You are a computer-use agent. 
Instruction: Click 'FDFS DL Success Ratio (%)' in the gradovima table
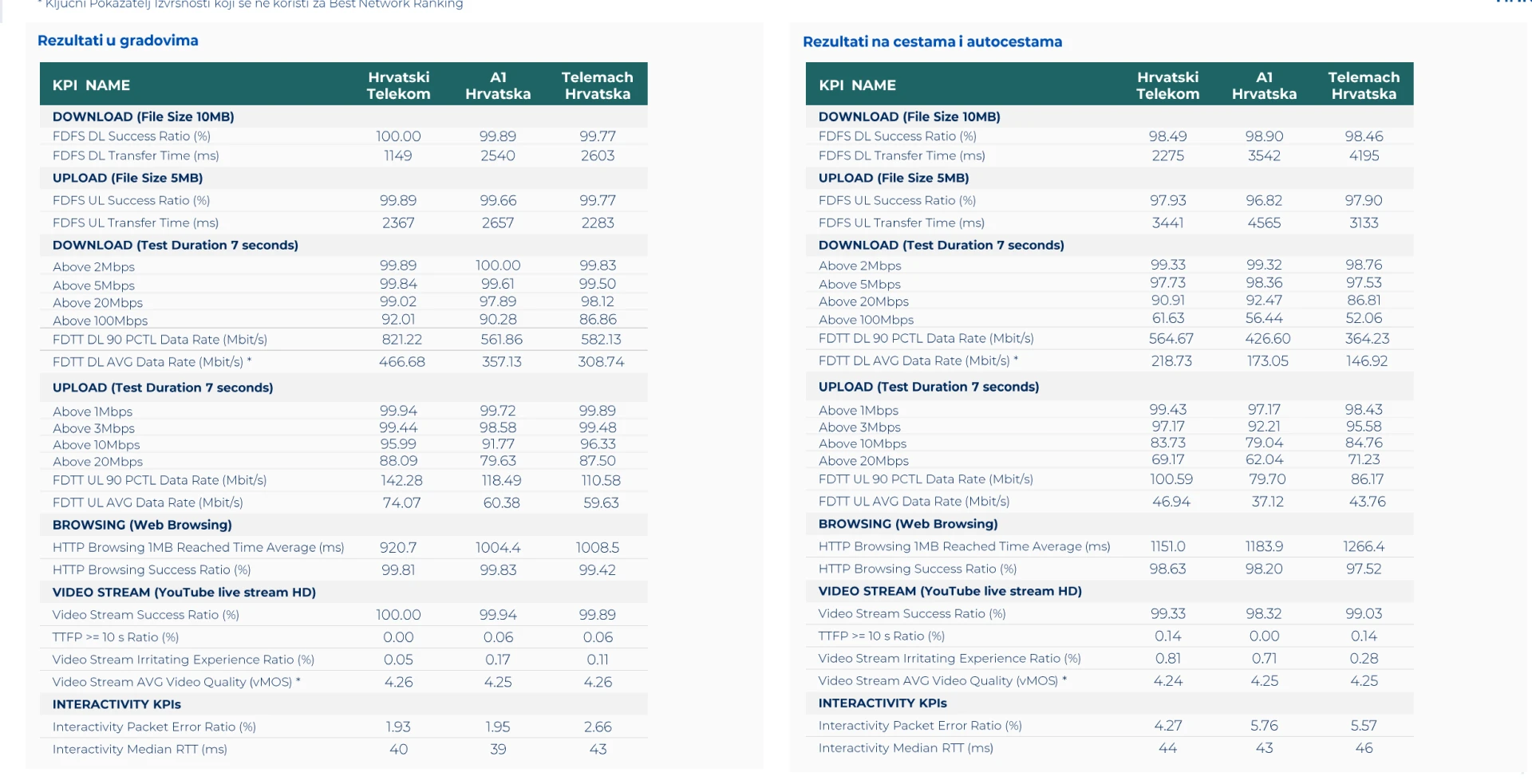[x=132, y=136]
